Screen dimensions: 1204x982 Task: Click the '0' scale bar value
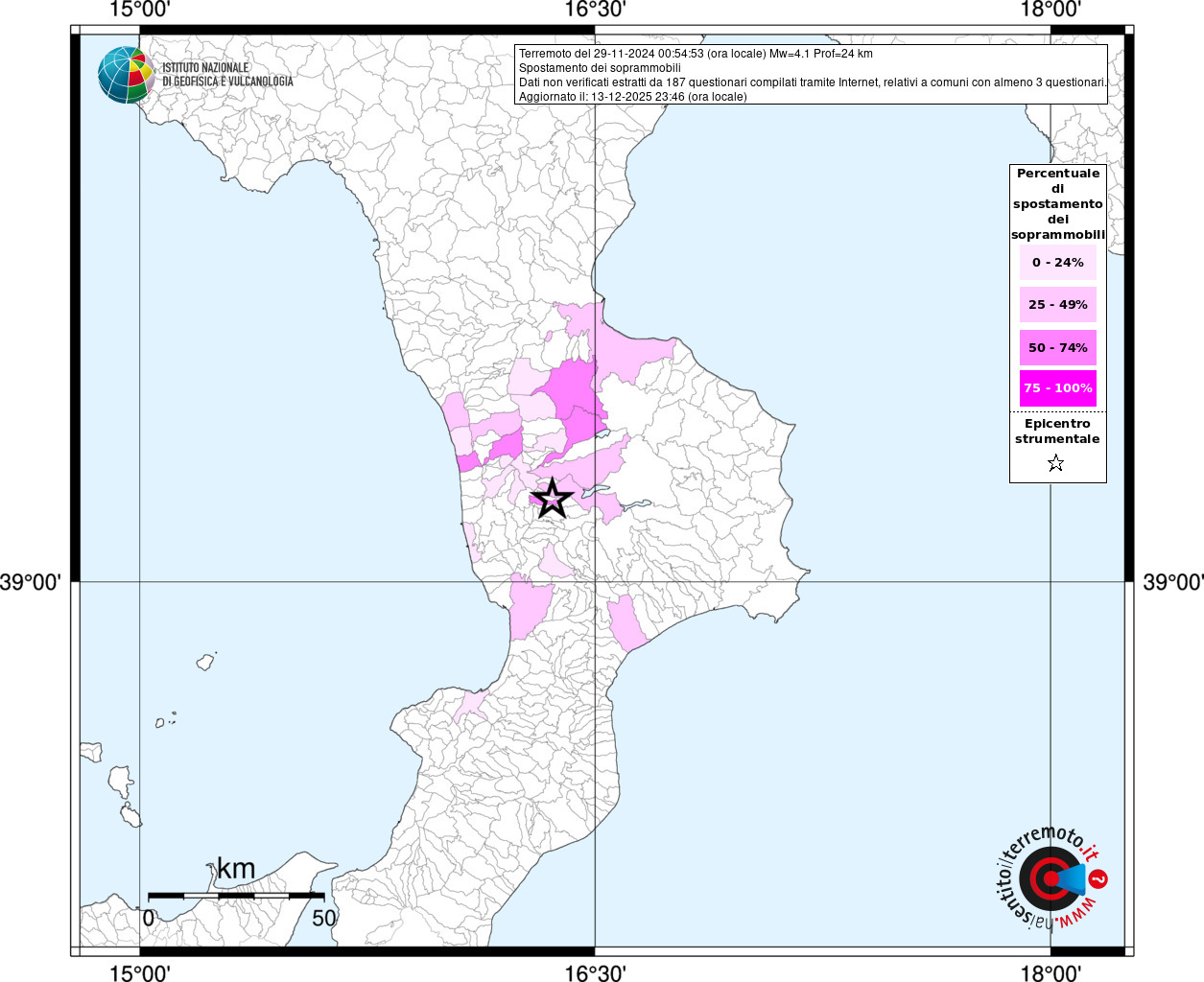pos(149,918)
